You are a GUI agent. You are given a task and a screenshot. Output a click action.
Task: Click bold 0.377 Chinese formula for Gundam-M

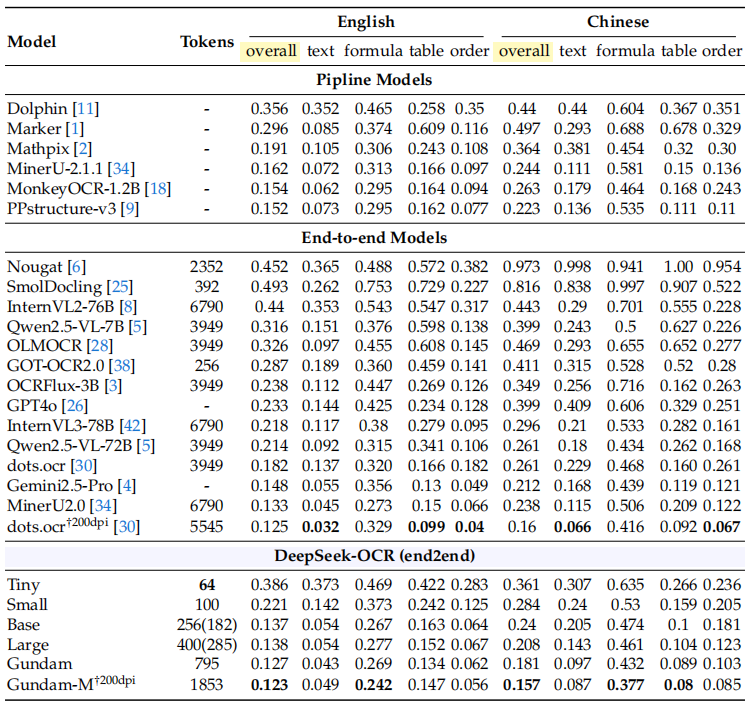626,684
